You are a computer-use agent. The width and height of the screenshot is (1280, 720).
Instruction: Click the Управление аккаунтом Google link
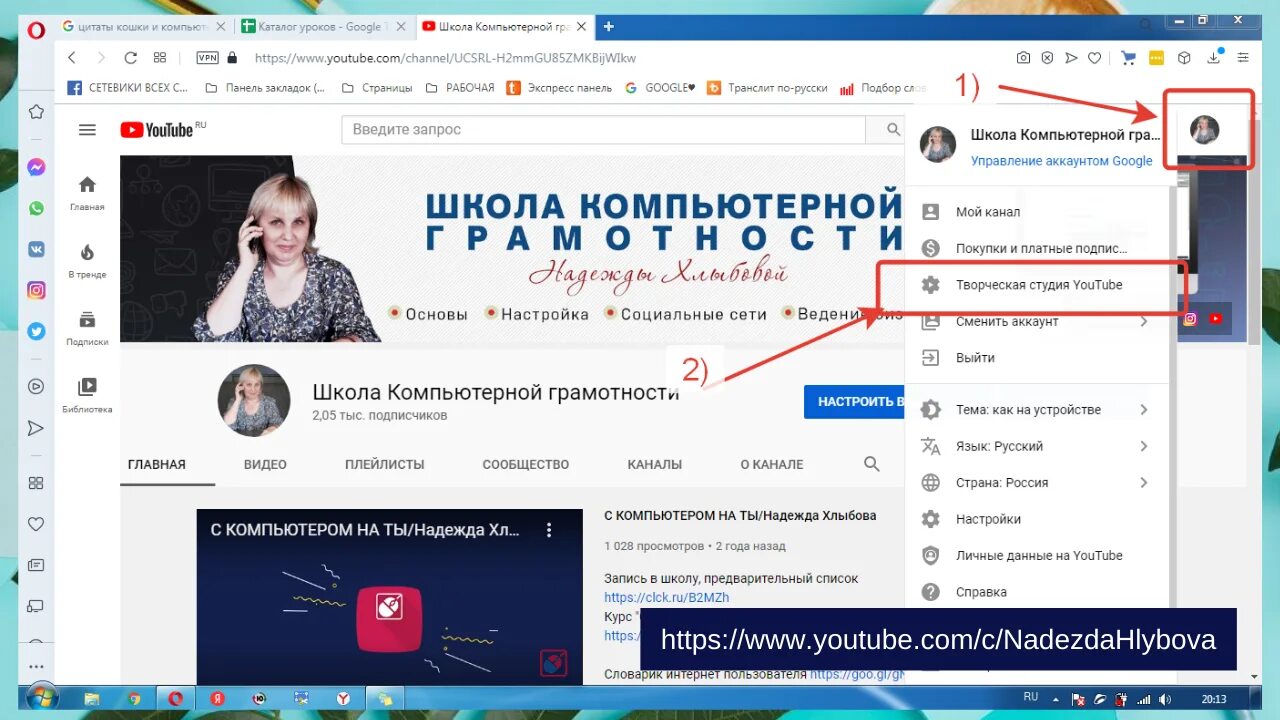[1062, 161]
